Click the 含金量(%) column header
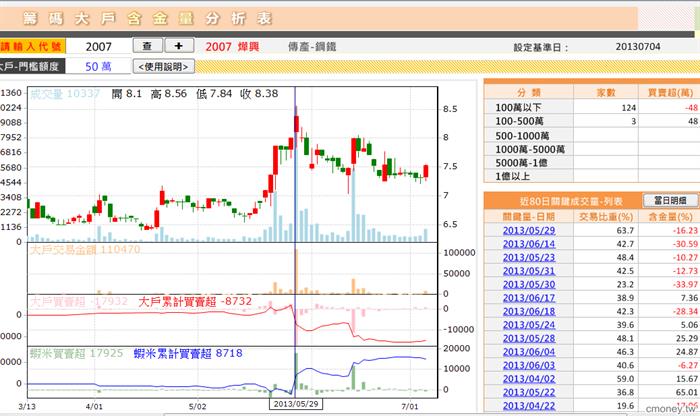 (x=673, y=216)
